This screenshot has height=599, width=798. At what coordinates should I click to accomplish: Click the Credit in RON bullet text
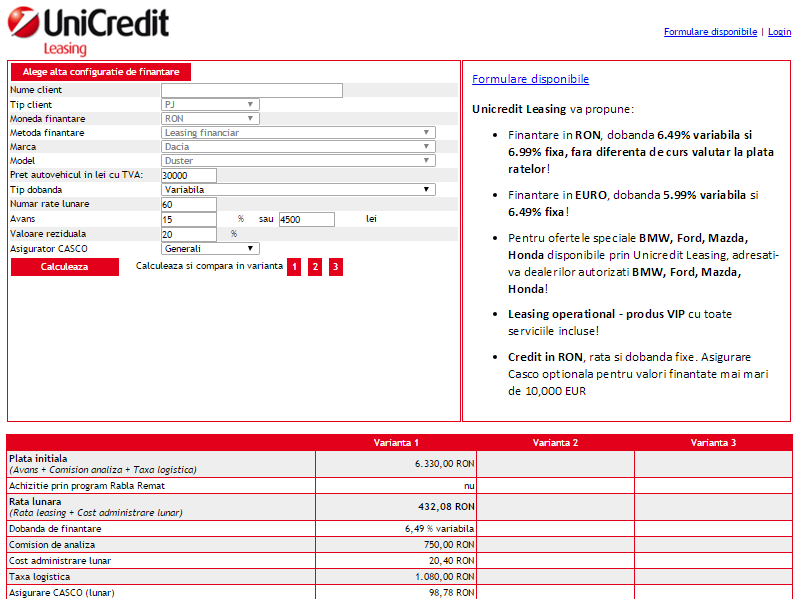pos(638,374)
